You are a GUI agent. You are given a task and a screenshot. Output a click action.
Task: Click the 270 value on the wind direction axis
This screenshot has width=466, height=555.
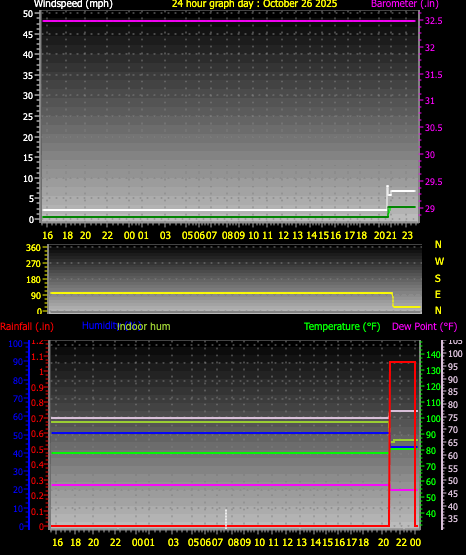tap(34, 264)
